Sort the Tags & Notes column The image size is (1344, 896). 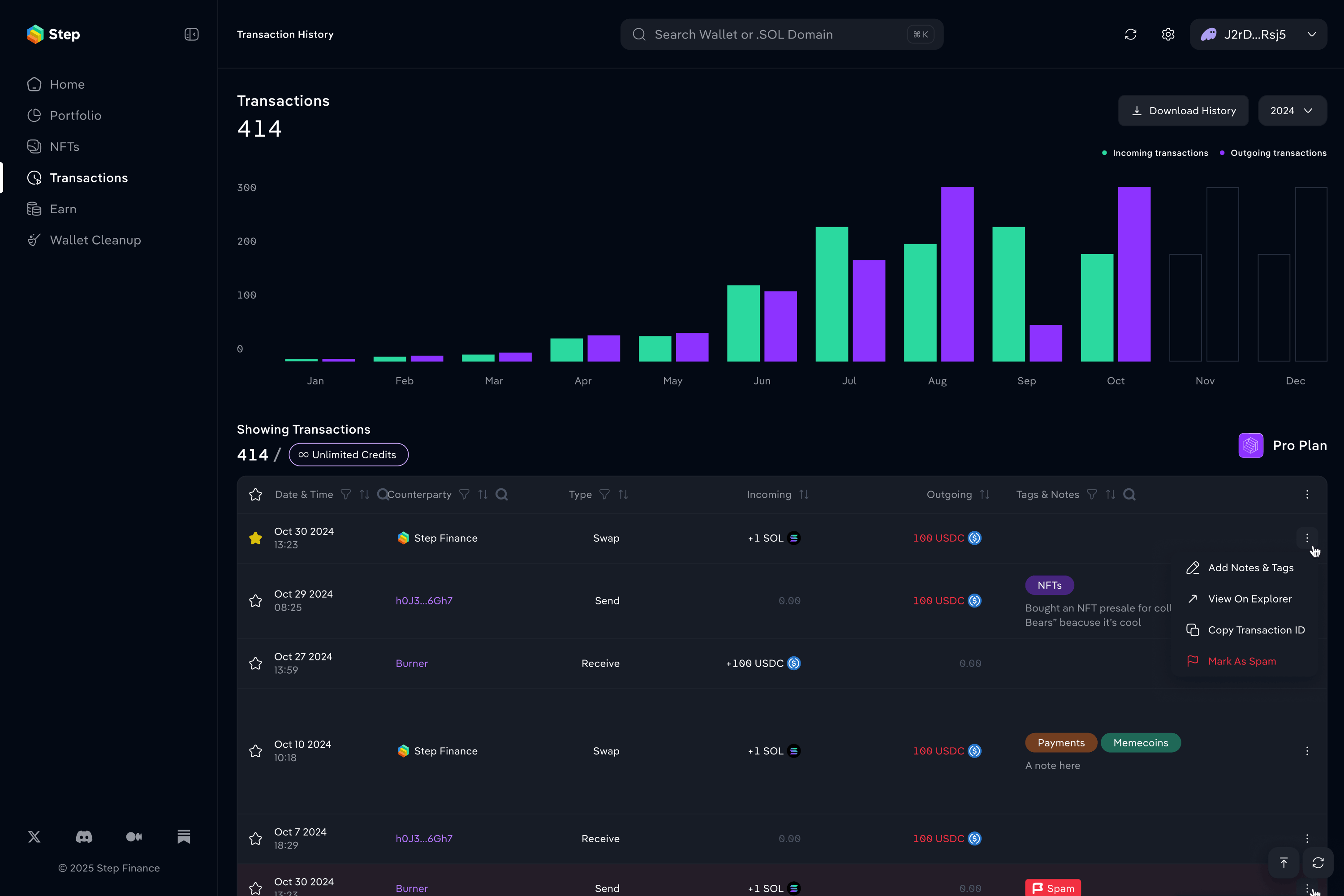(1110, 494)
